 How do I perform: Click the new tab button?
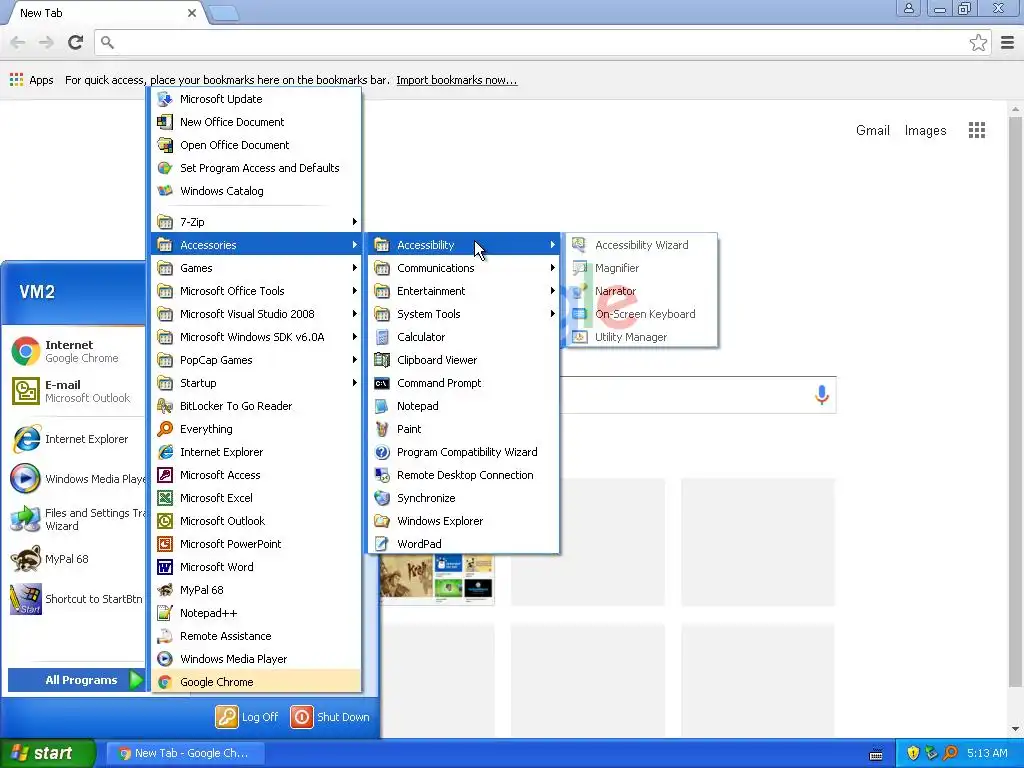click(224, 13)
